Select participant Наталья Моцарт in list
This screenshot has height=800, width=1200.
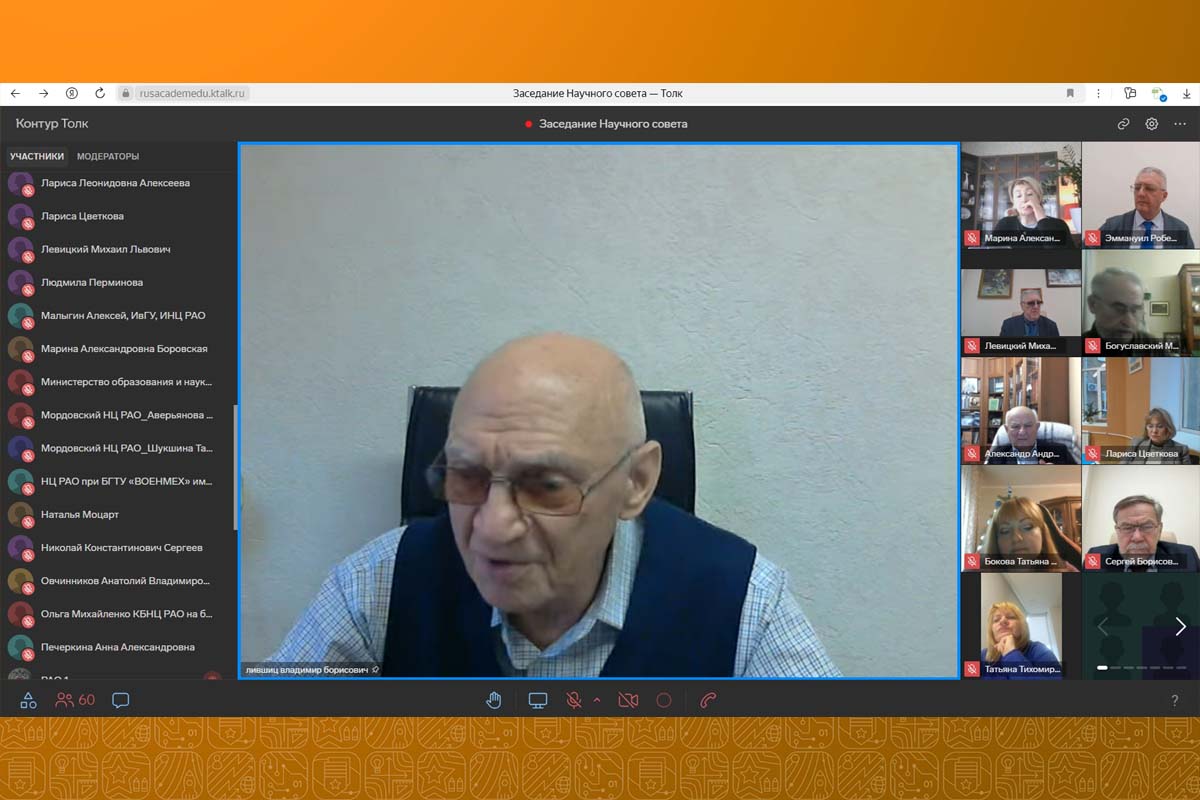coord(80,514)
